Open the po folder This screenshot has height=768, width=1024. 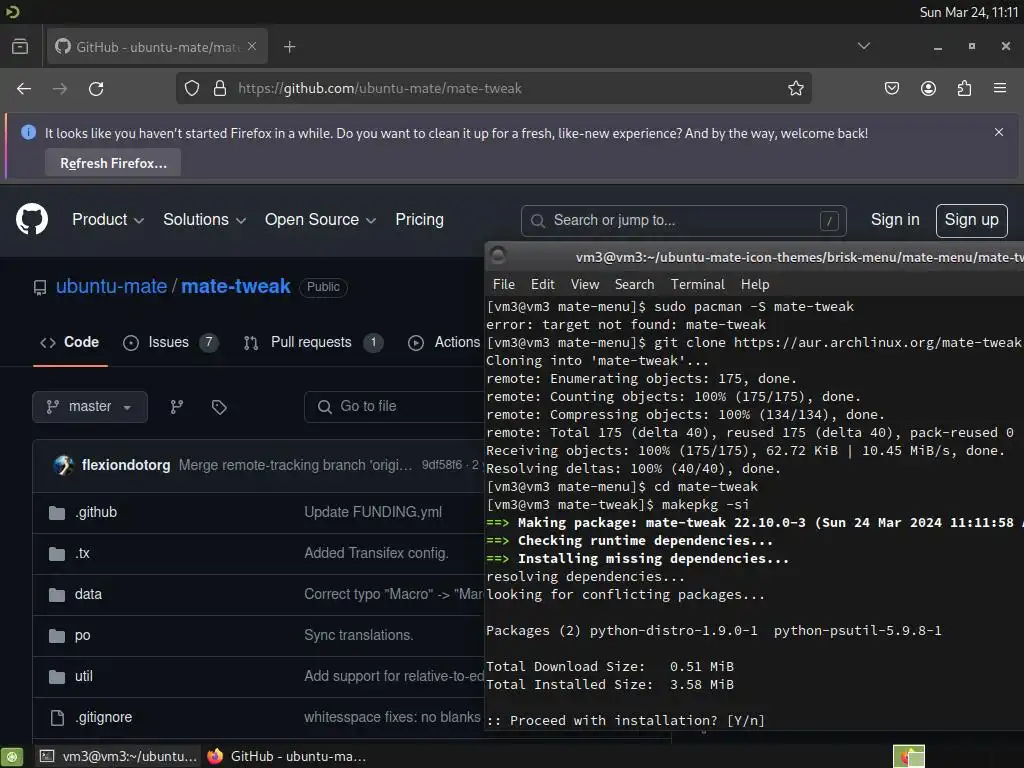point(82,635)
